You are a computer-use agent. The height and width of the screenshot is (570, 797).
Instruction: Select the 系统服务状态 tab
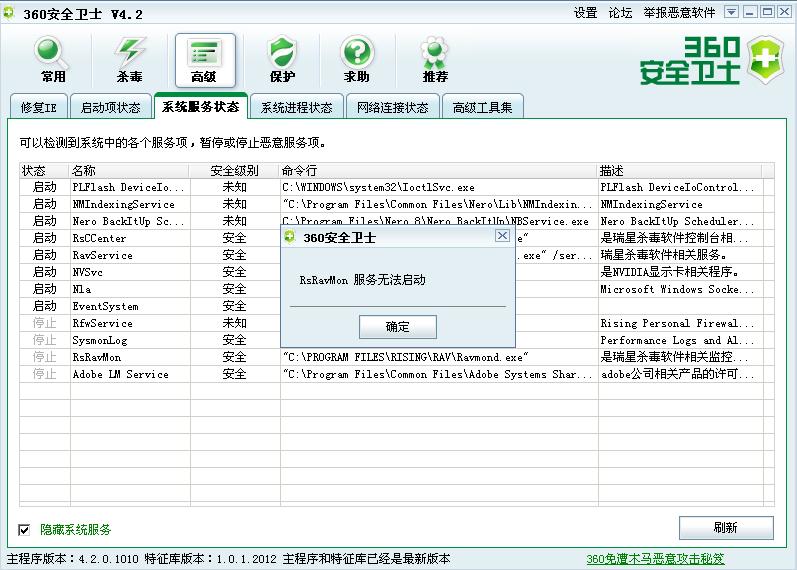point(201,106)
